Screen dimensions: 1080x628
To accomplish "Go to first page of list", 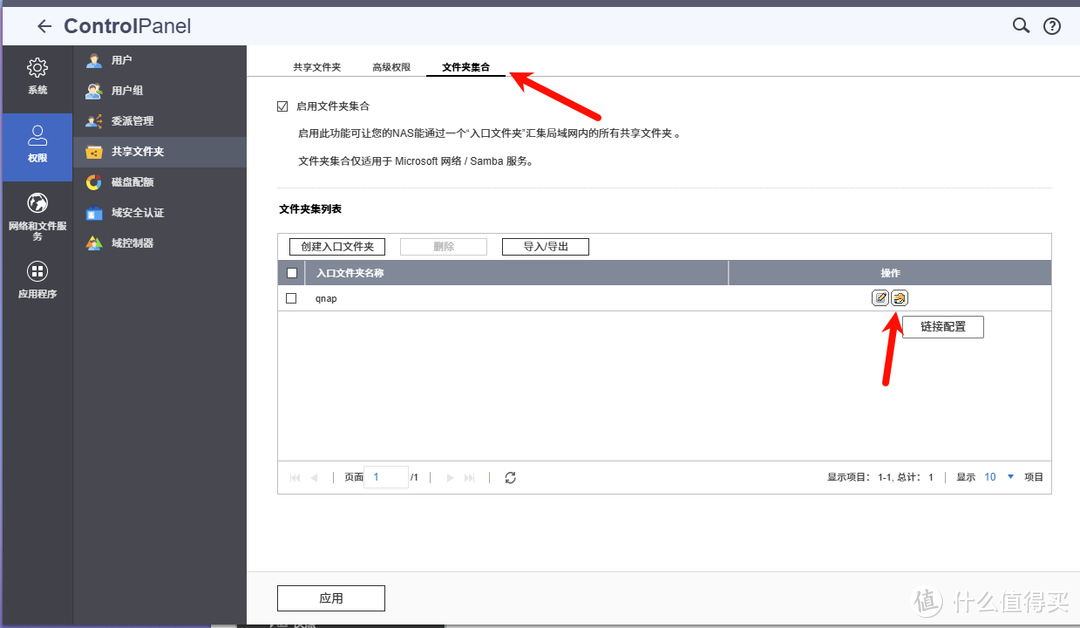I will (295, 477).
